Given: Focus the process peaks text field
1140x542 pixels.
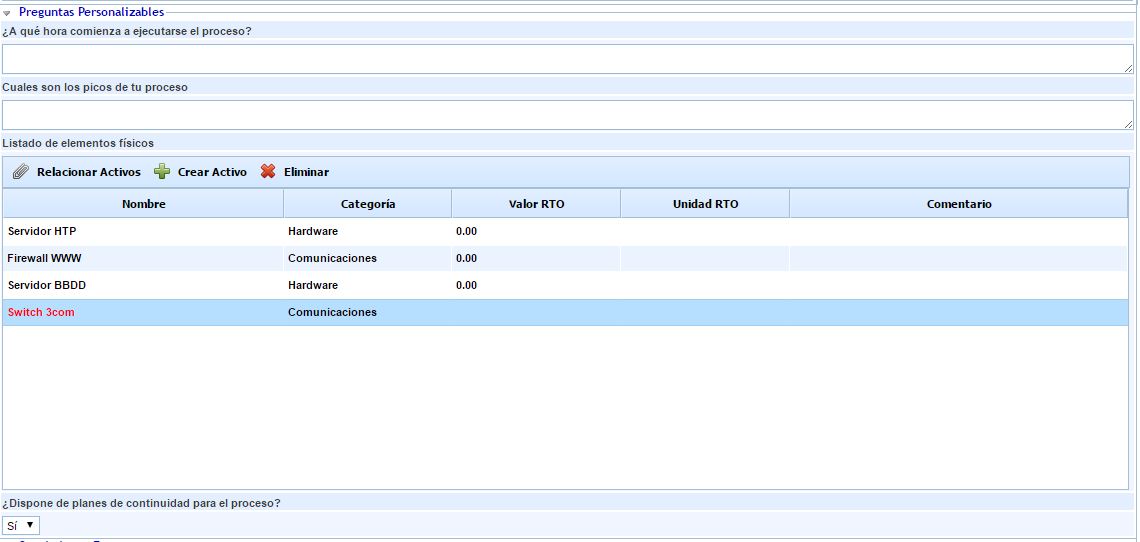Looking at the screenshot, I should (x=566, y=115).
